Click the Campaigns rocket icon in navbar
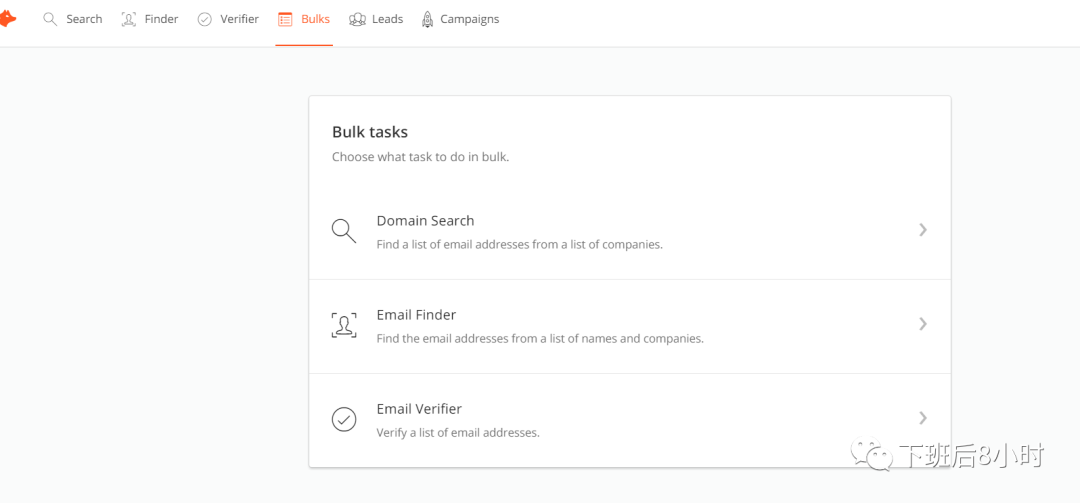Viewport: 1080px width, 503px height. click(x=428, y=19)
